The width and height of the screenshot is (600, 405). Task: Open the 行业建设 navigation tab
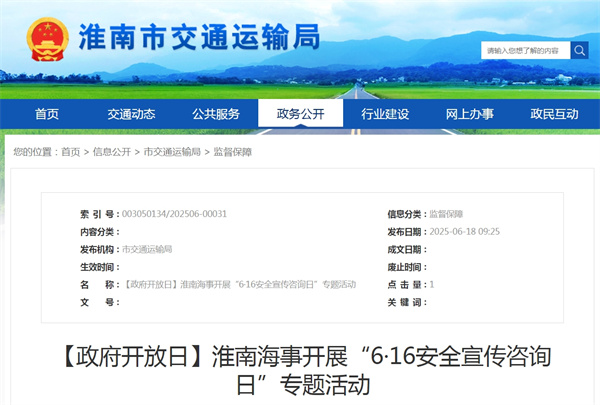[x=385, y=114]
